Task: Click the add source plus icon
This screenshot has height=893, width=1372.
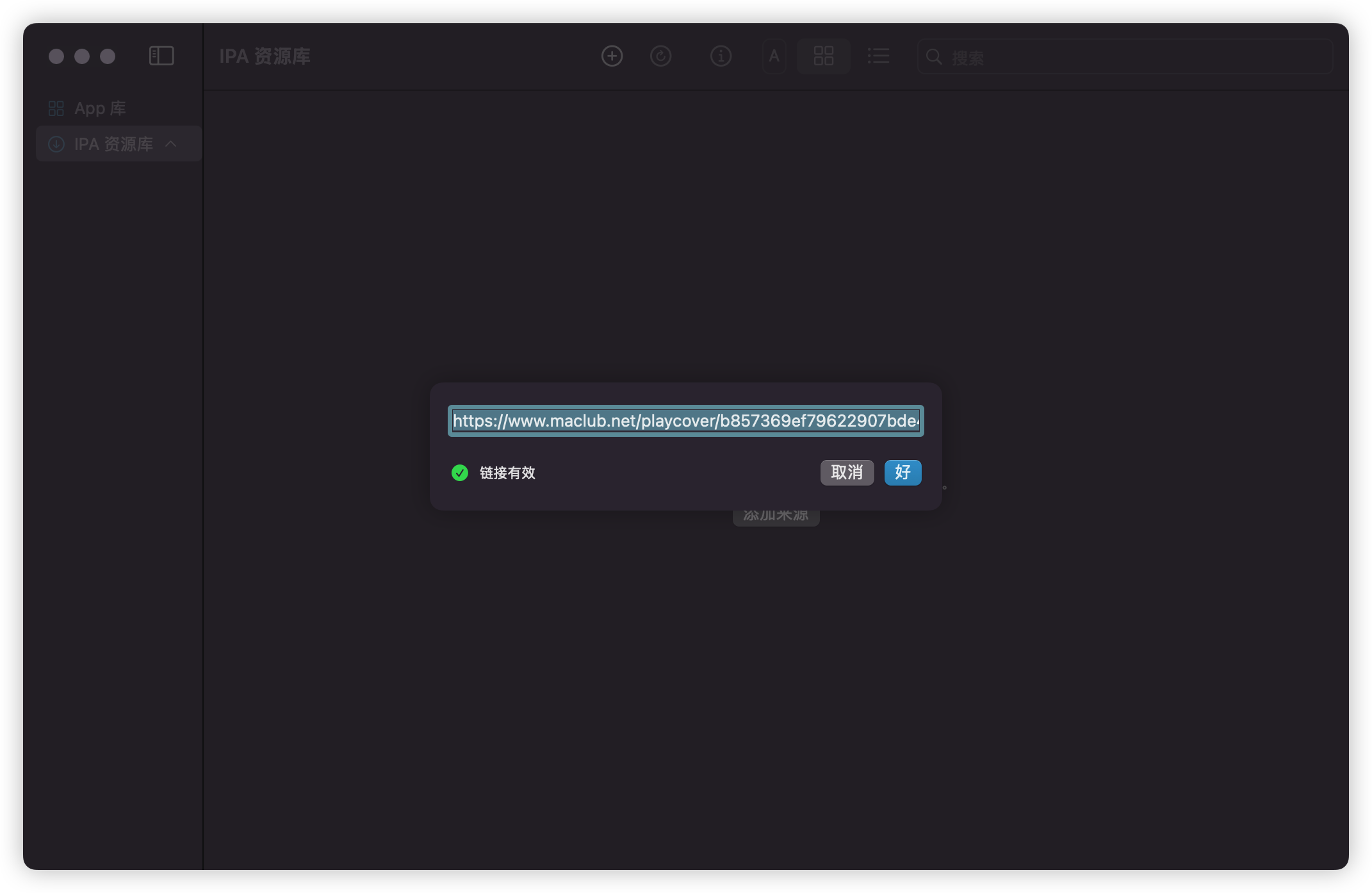Action: click(612, 56)
